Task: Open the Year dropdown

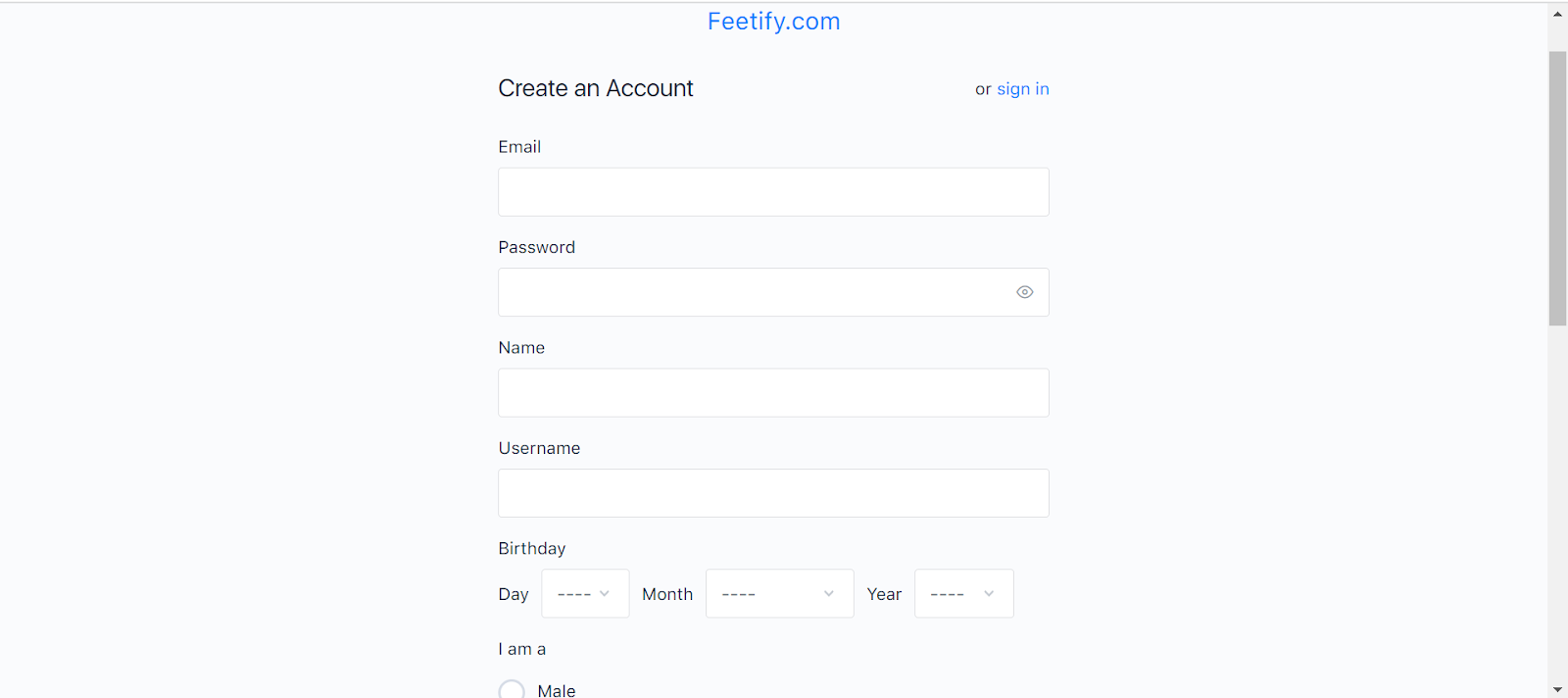Action: [963, 594]
